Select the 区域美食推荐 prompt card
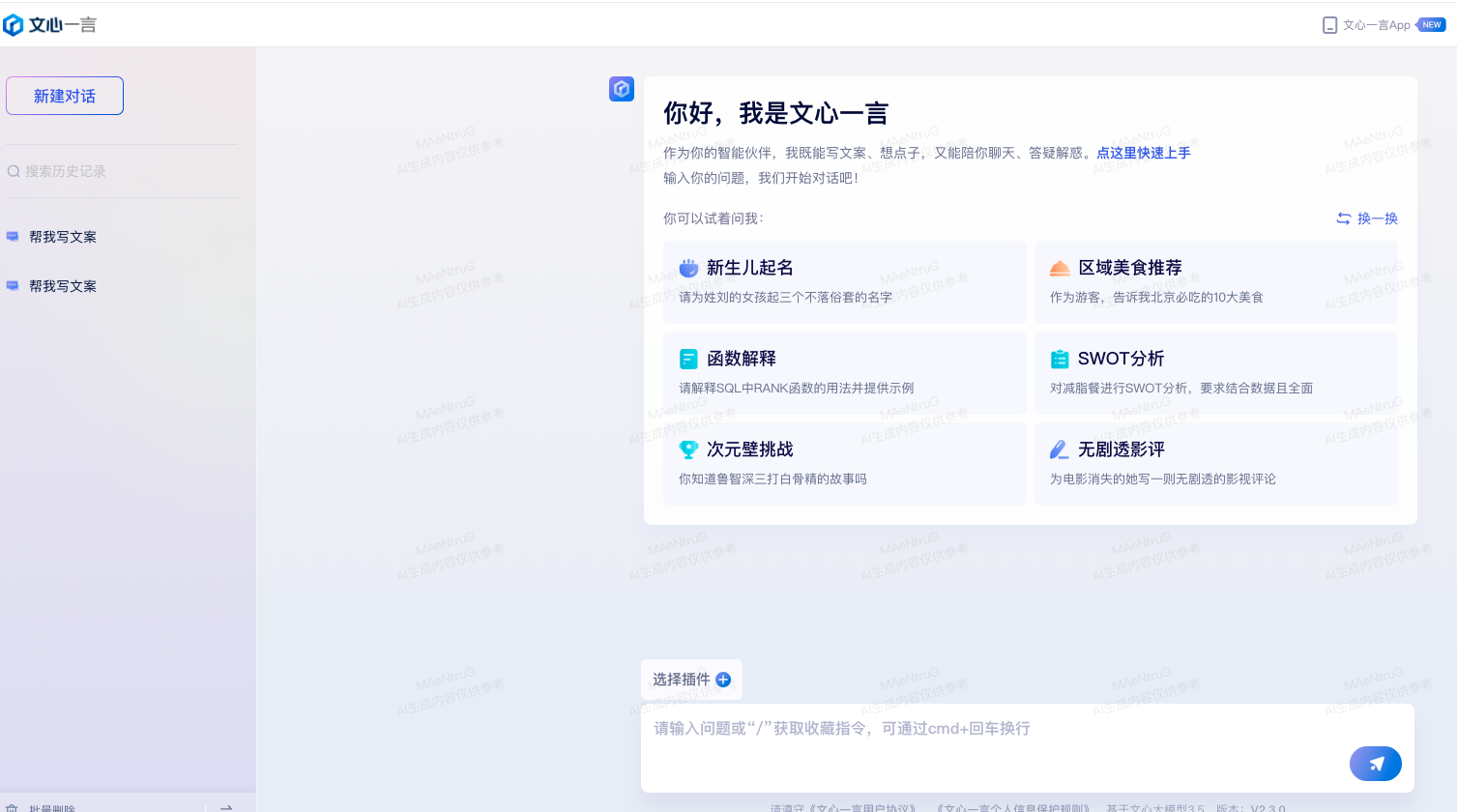This screenshot has width=1457, height=812. point(1216,282)
